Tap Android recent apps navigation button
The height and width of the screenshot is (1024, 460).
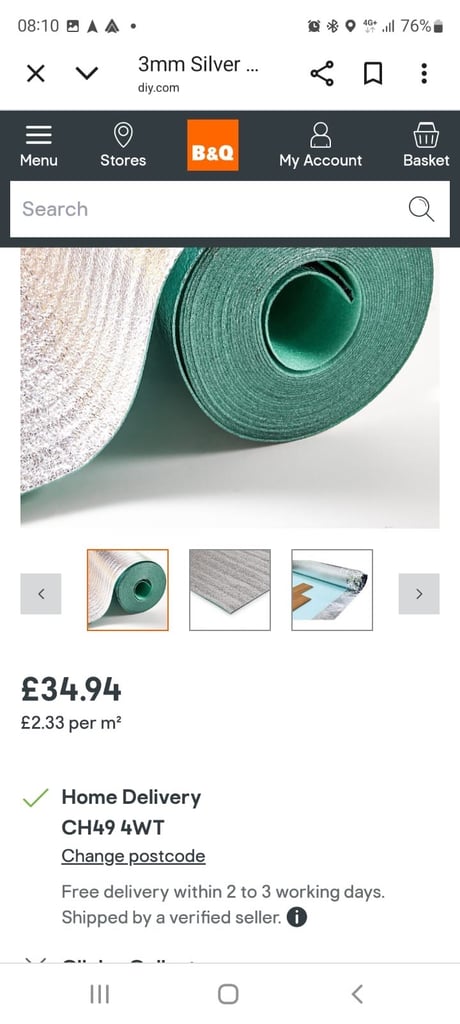click(x=99, y=994)
